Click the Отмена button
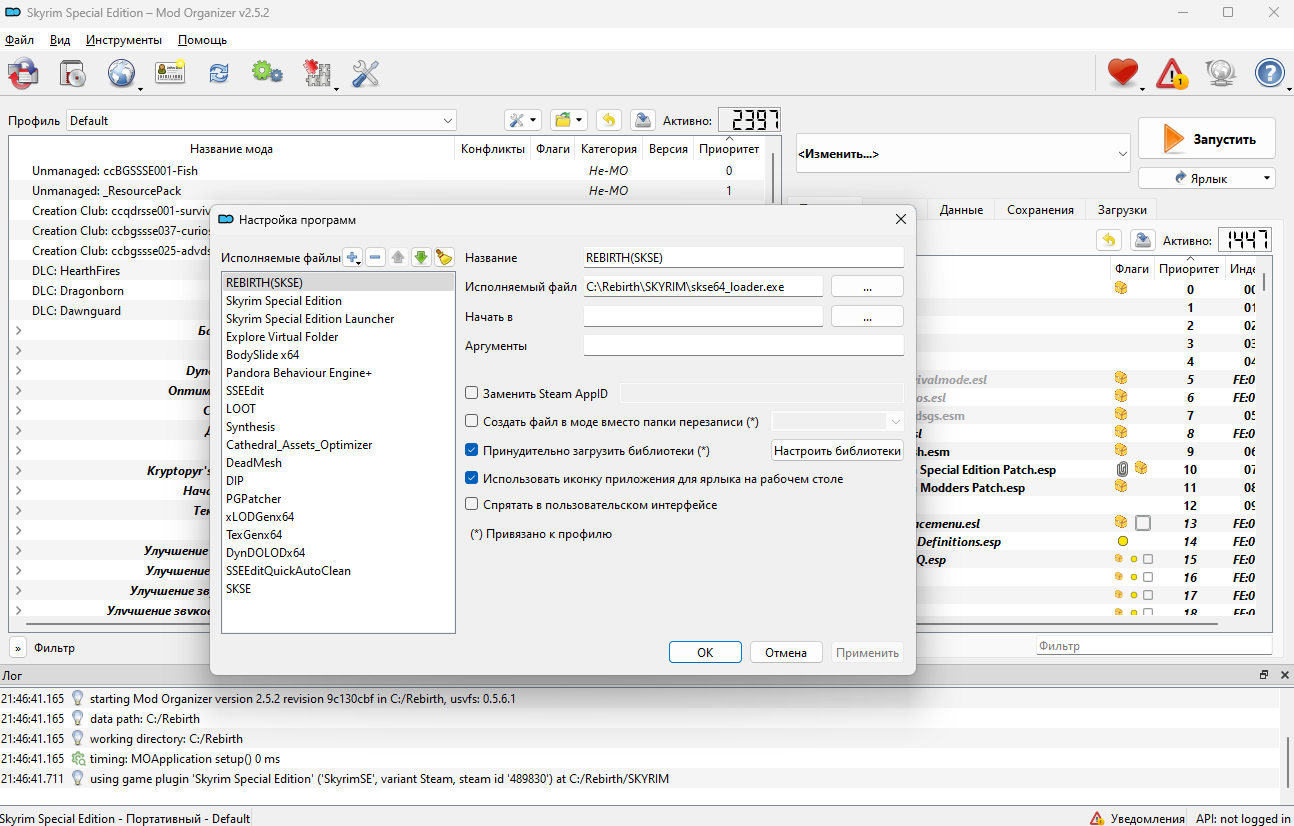 pos(786,652)
